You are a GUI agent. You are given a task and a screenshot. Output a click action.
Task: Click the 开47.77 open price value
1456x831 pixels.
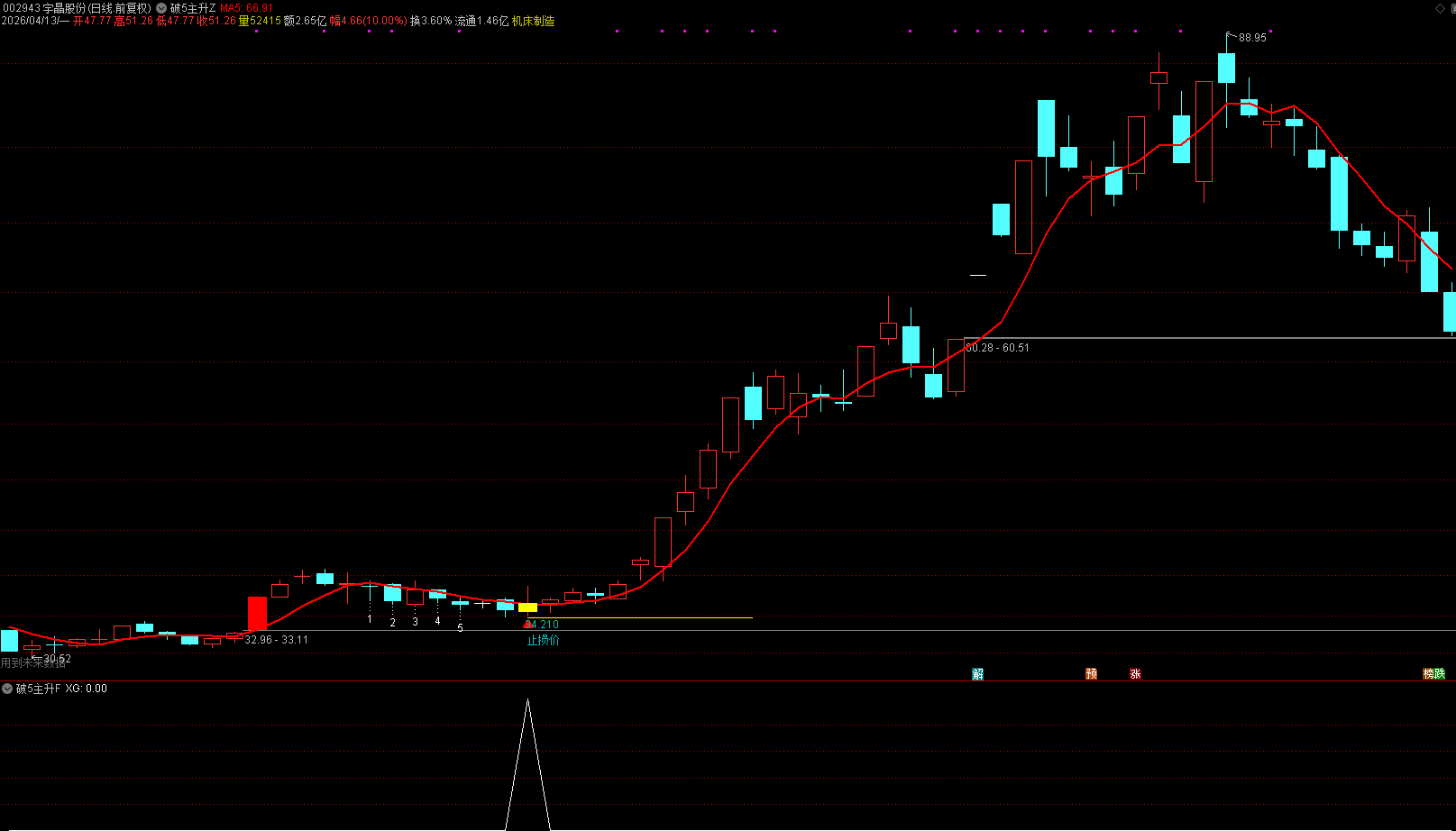click(92, 21)
